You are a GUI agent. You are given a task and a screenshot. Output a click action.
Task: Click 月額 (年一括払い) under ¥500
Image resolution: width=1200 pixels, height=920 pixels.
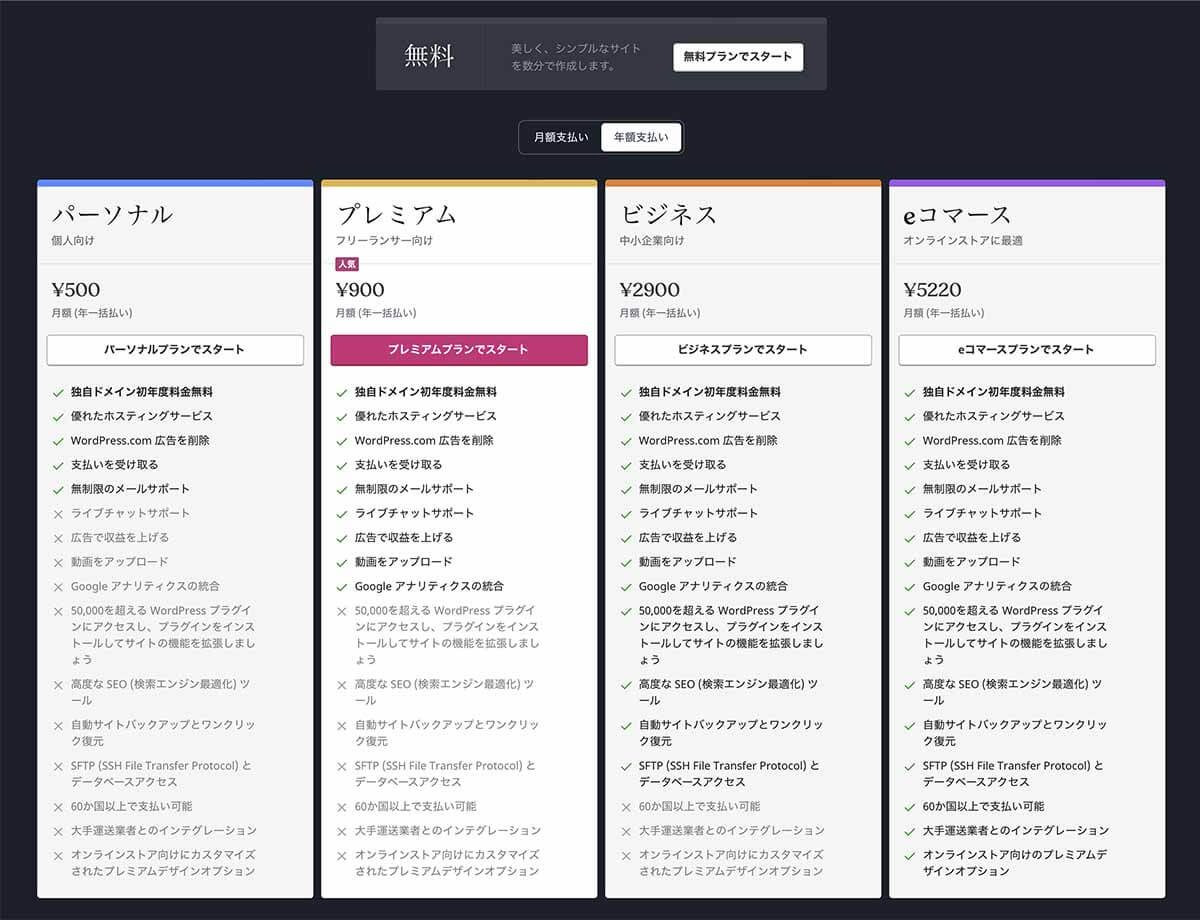click(92, 313)
